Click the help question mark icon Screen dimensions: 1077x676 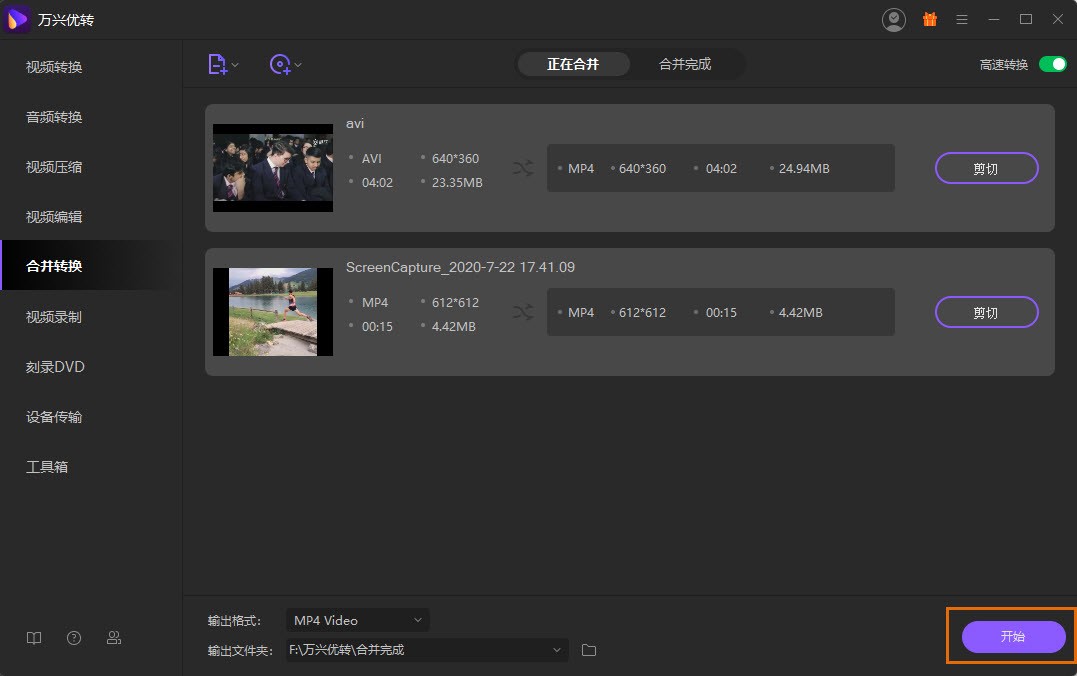74,638
